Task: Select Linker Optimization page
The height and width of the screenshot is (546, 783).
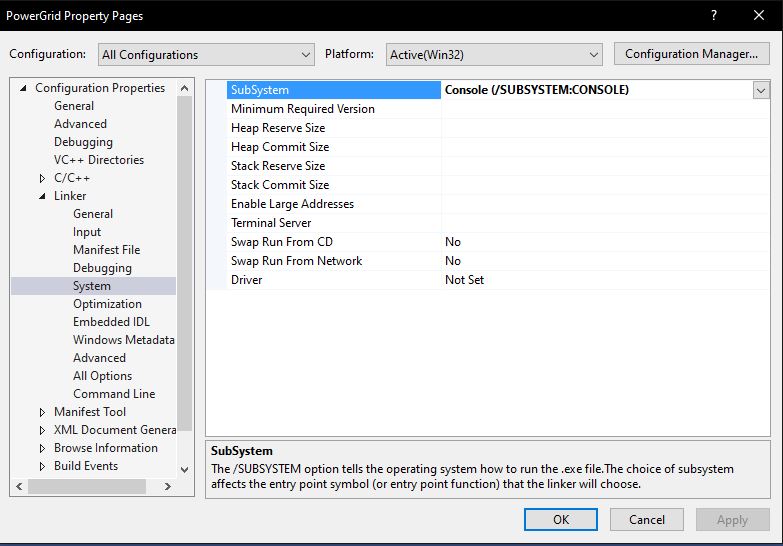Action: [107, 304]
